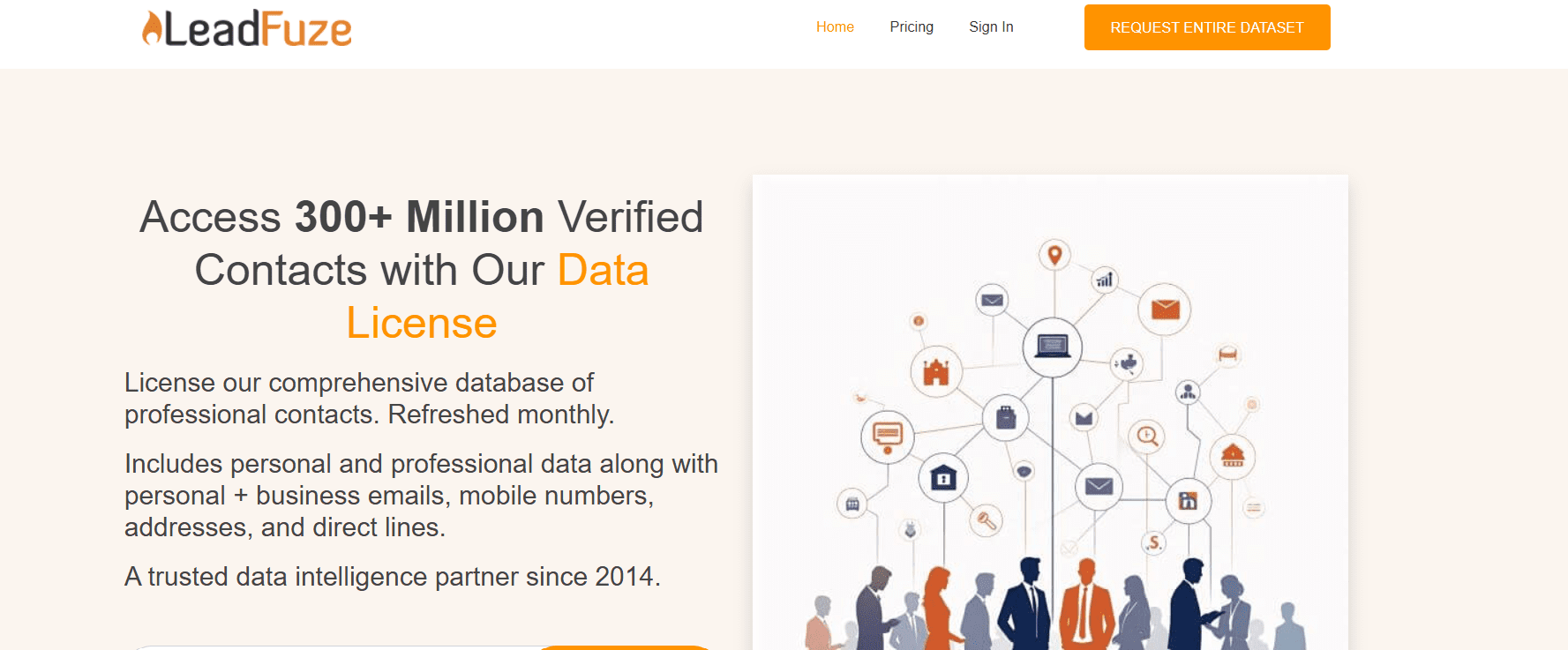This screenshot has height=650, width=1568.
Task: Click 'A trusted data intelligence partner' text
Action: 392,577
